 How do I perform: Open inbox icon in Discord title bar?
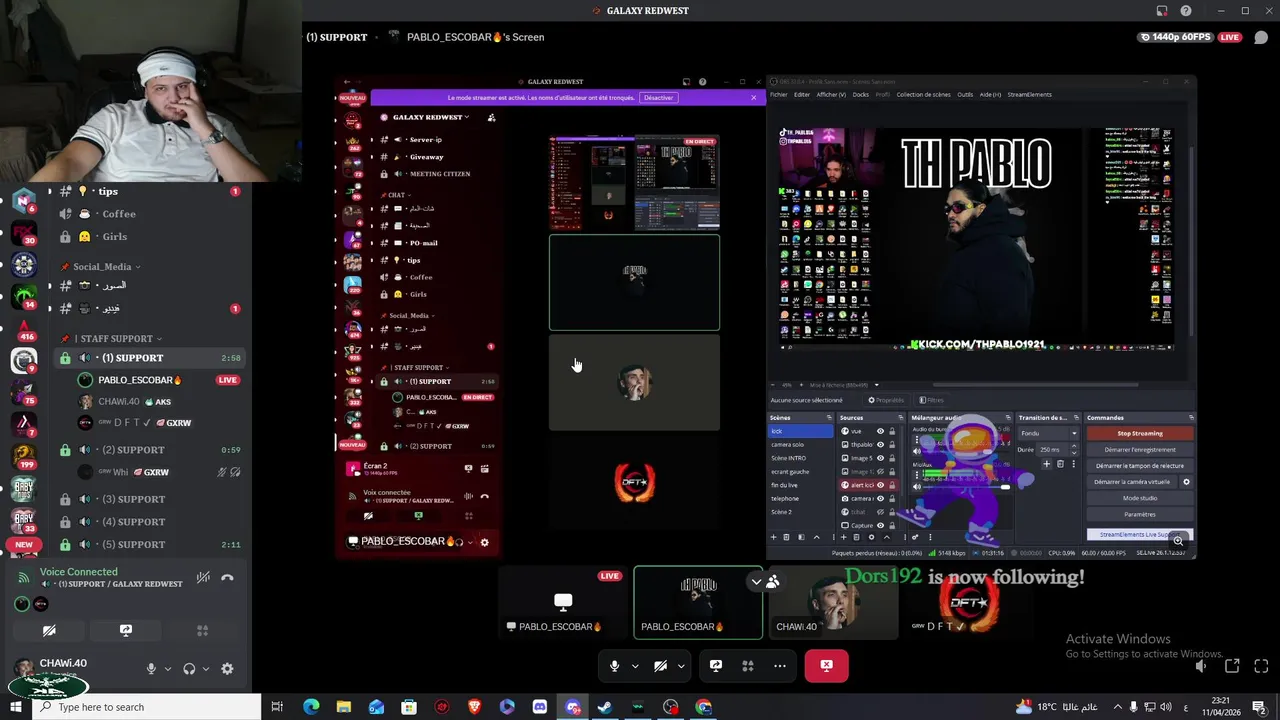1162,11
